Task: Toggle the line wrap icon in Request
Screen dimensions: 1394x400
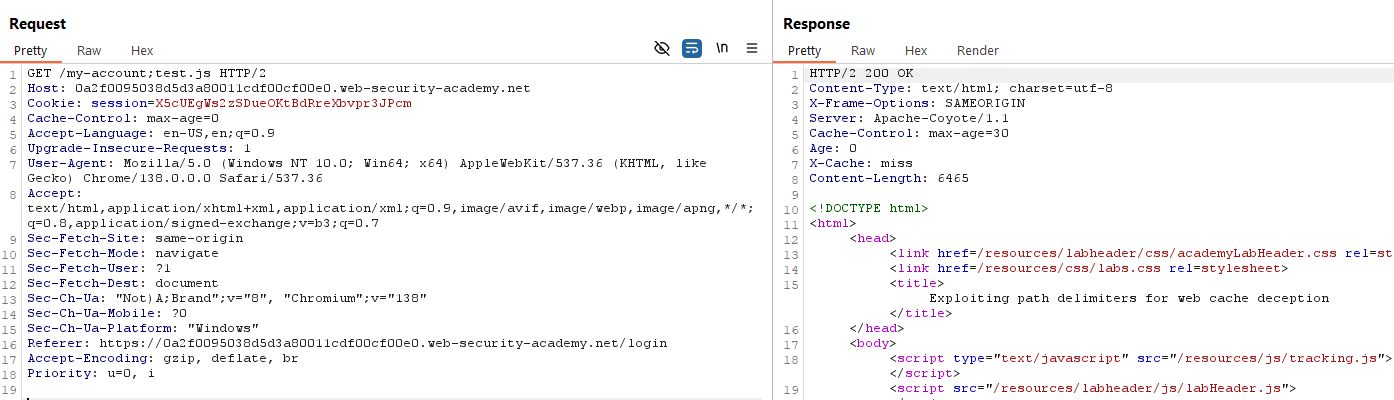Action: tap(692, 48)
